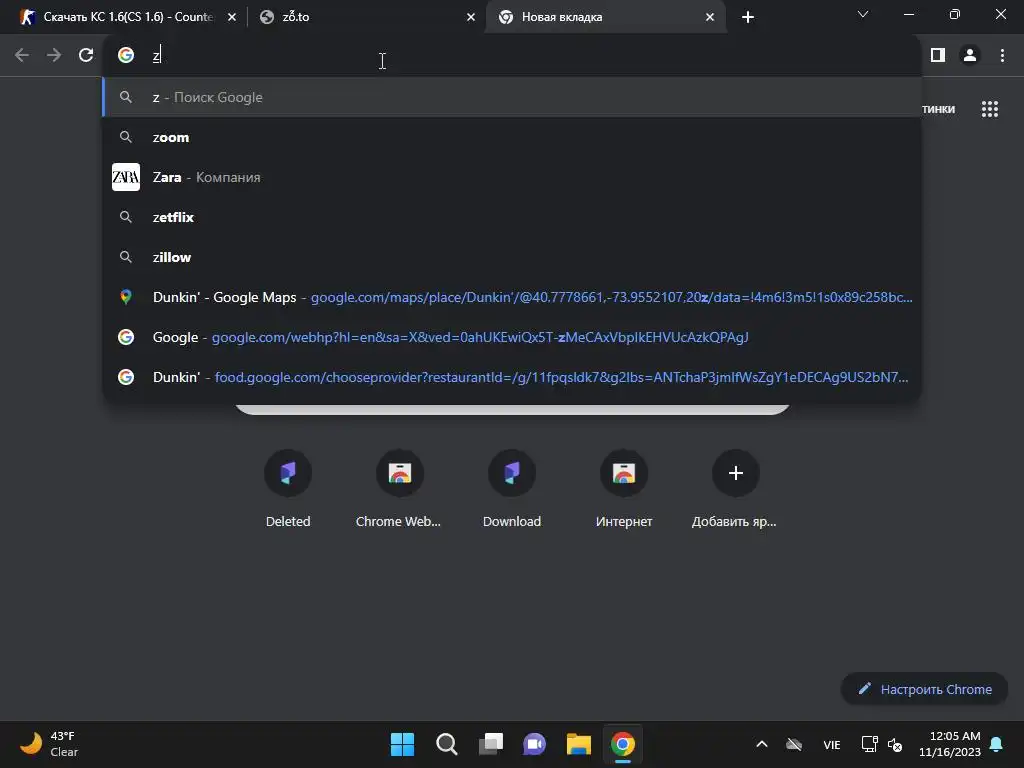Screen dimensions: 1024x768
Task: Click the browser forward arrow
Action: click(x=54, y=56)
